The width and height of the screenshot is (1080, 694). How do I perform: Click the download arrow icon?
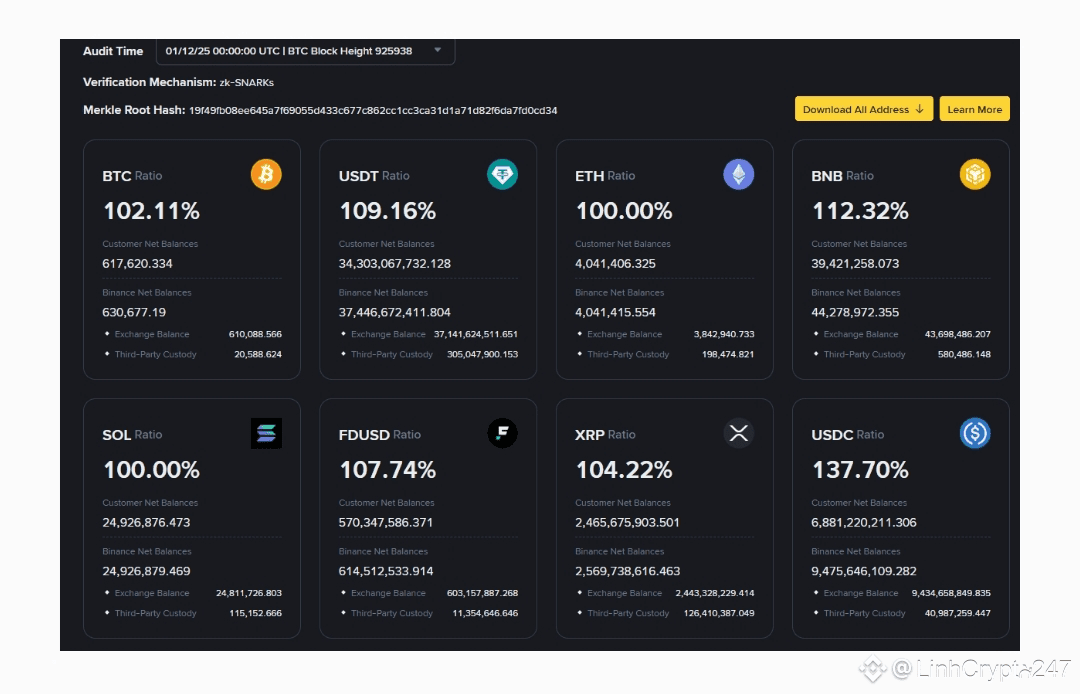(920, 109)
